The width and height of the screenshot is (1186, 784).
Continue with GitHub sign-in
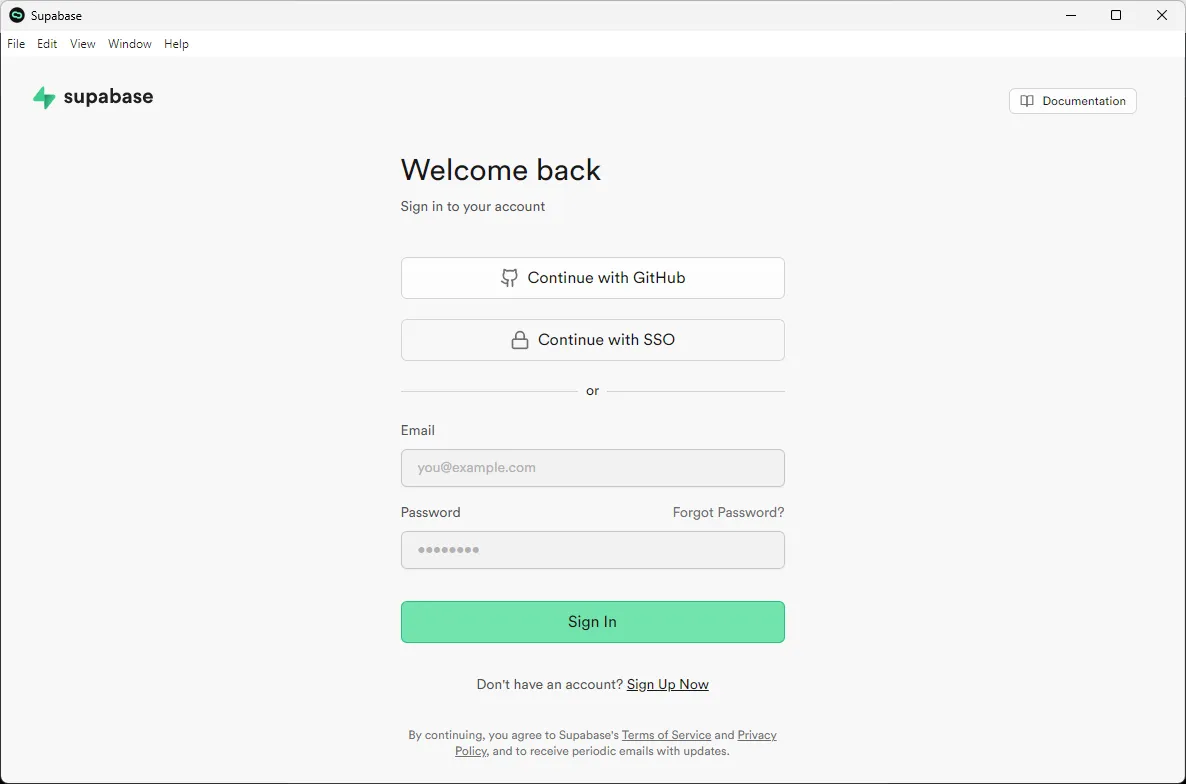(x=592, y=278)
